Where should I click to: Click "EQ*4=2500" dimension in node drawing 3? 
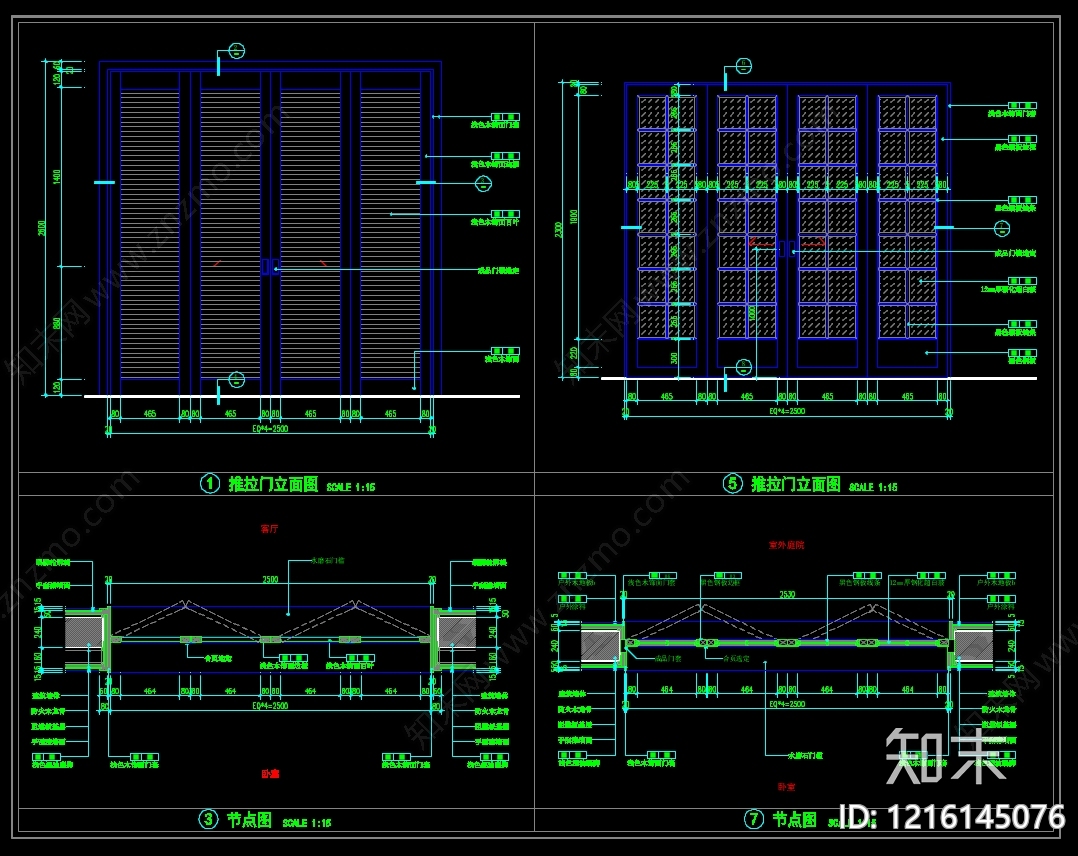(x=270, y=705)
